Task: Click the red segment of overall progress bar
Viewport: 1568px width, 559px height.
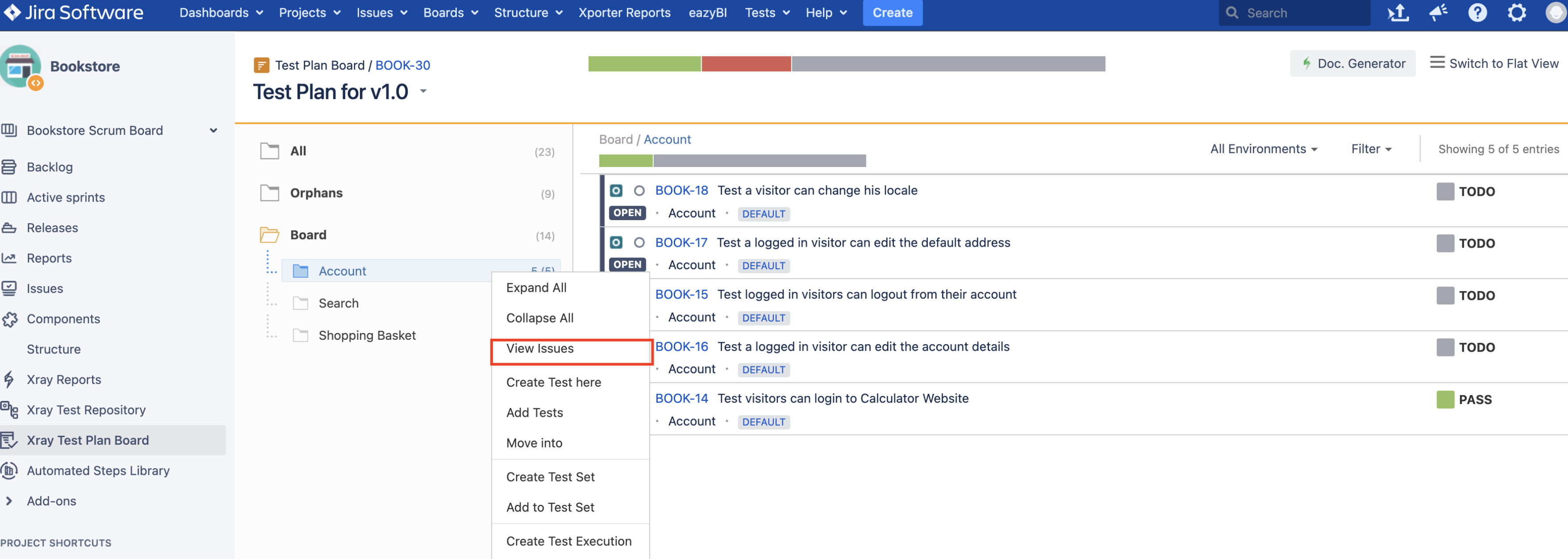Action: pyautogui.click(x=746, y=64)
